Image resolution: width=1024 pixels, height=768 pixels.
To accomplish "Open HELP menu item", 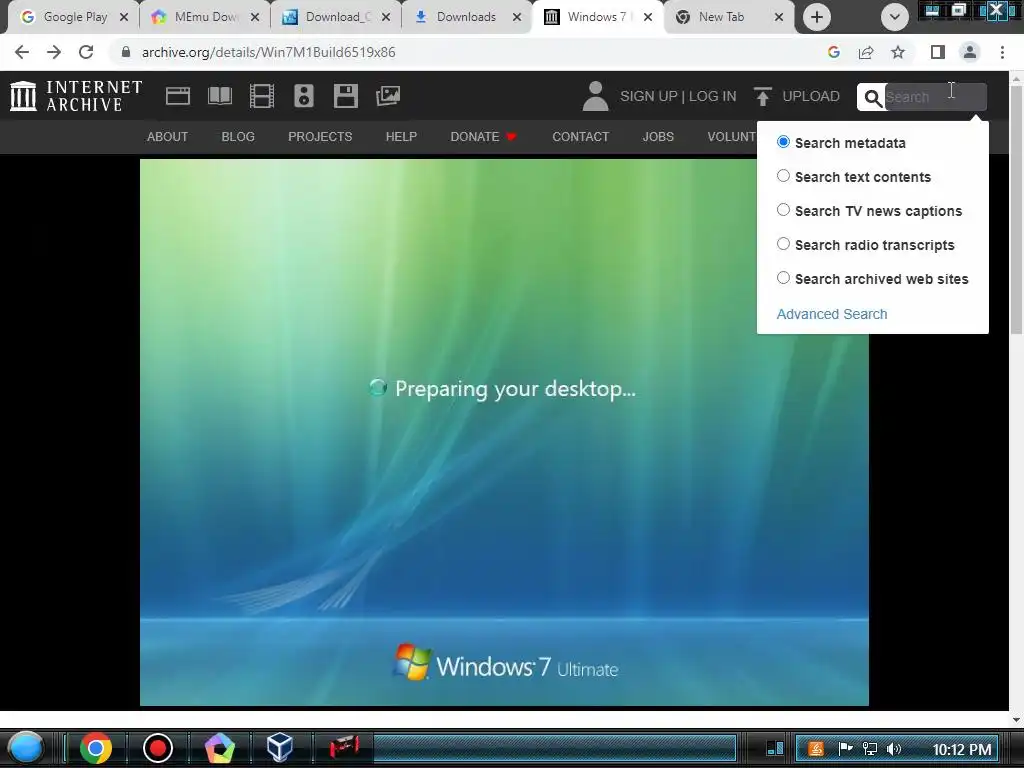I will [401, 136].
